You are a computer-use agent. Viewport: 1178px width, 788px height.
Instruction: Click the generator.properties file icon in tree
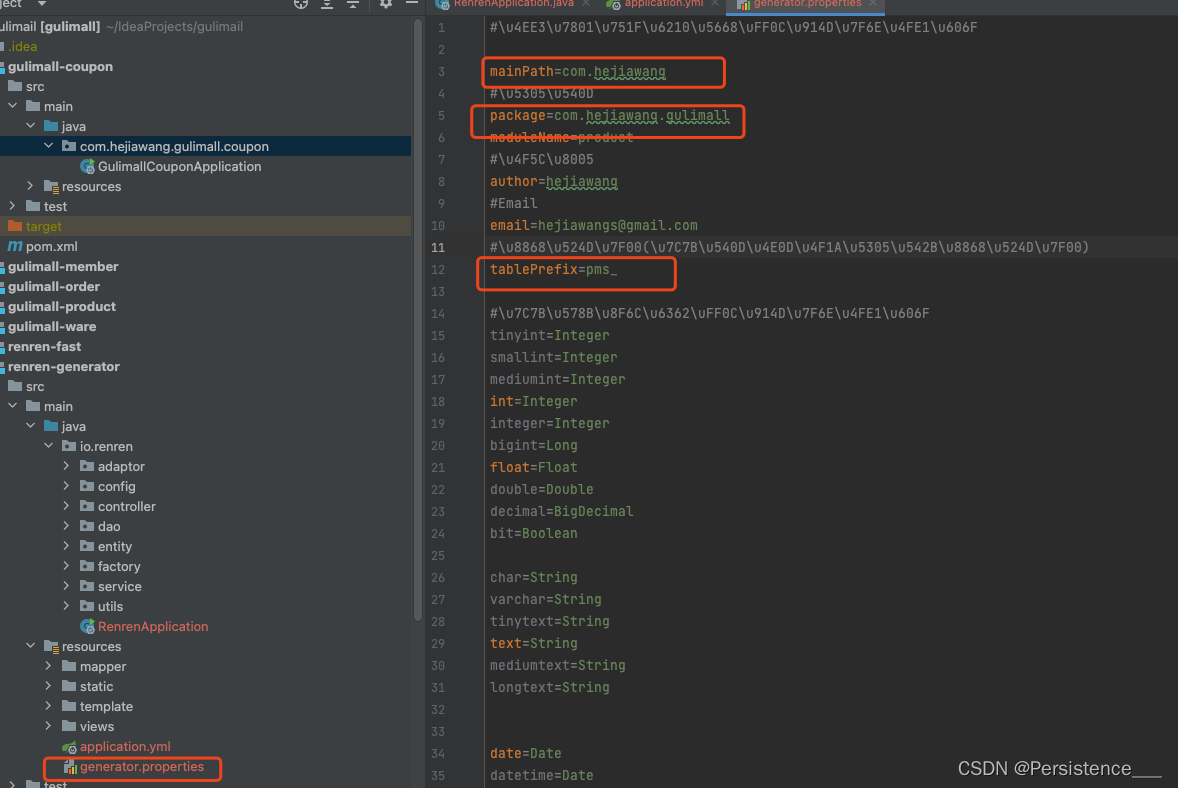(x=69, y=767)
